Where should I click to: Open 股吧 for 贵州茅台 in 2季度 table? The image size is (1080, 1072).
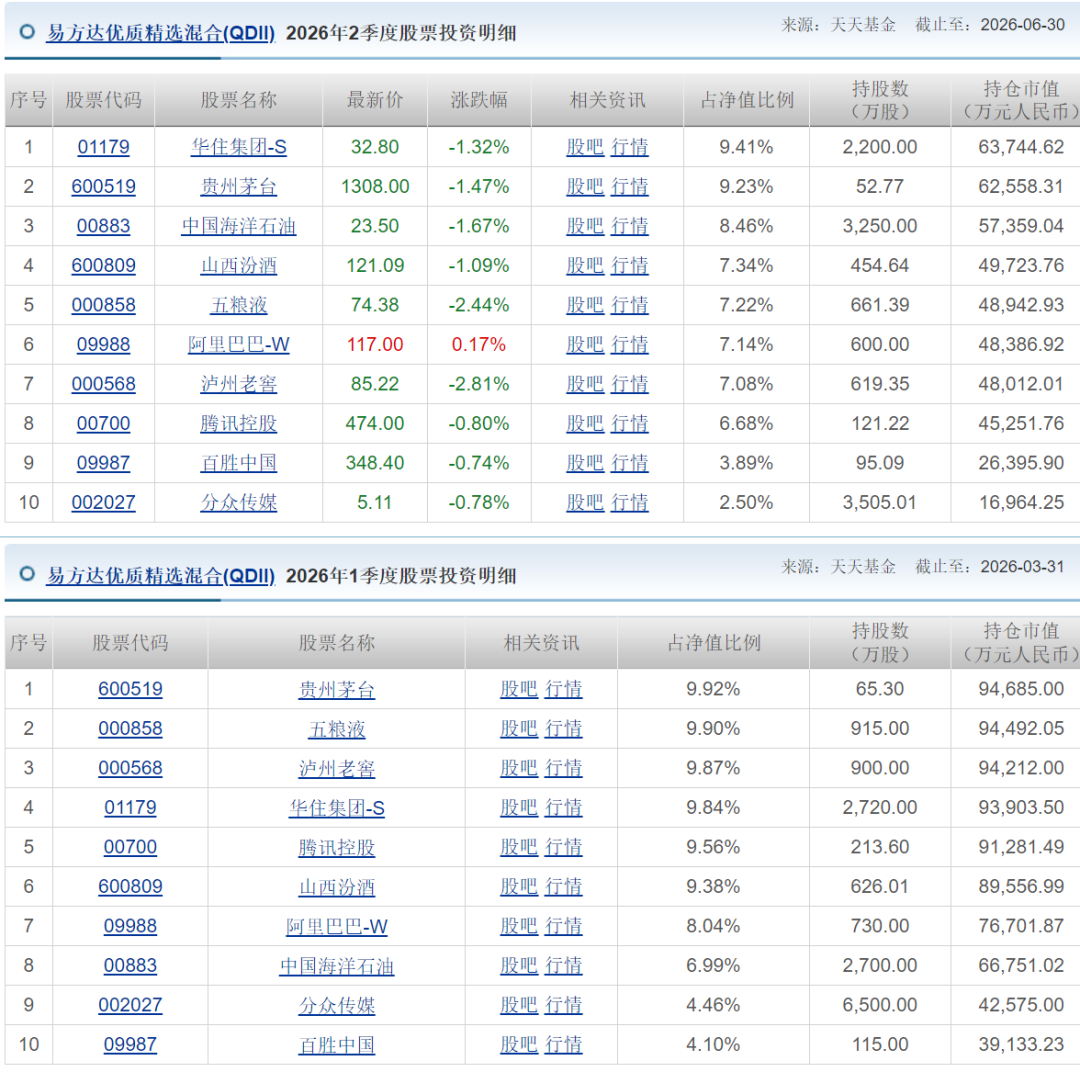click(x=585, y=186)
